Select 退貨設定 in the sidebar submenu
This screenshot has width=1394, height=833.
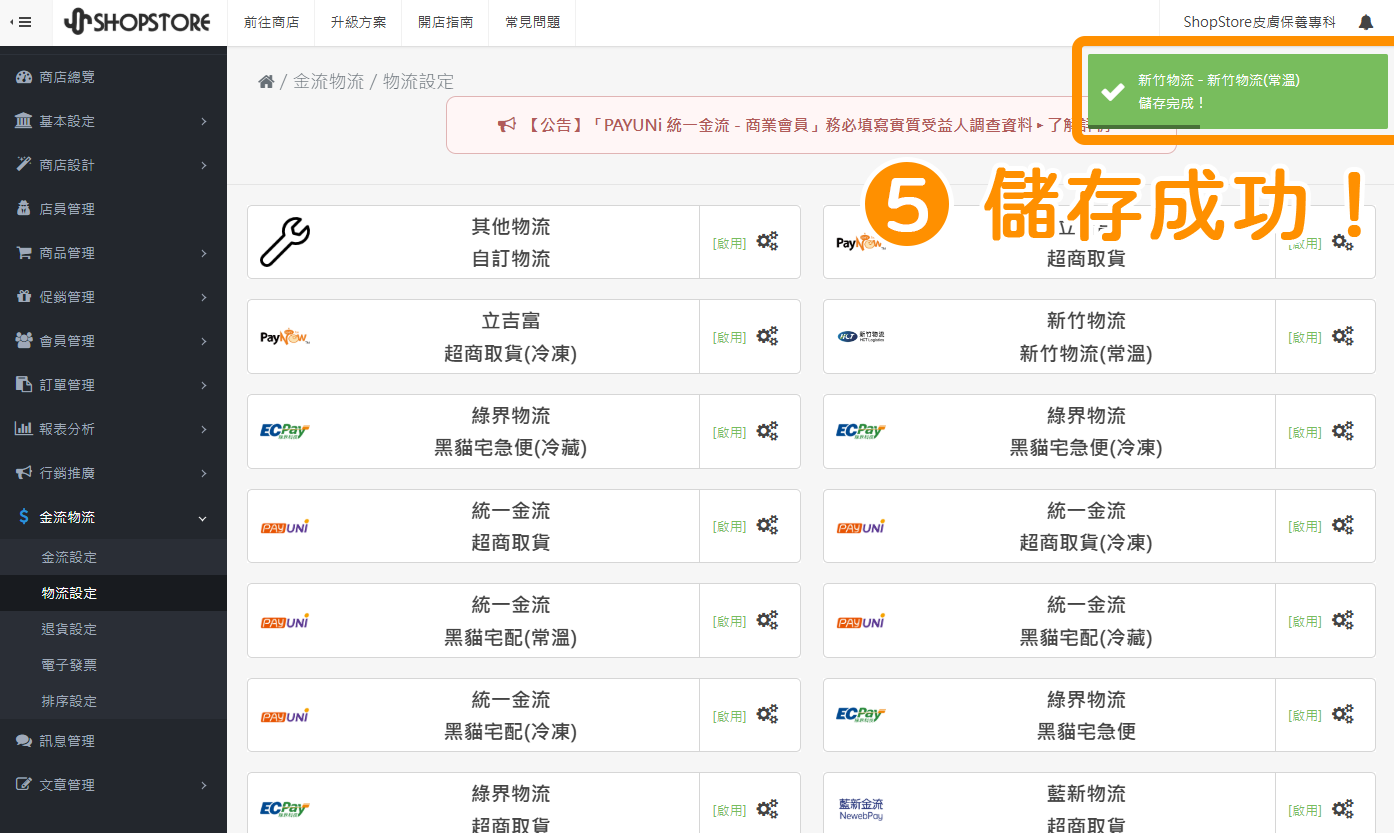(69, 629)
